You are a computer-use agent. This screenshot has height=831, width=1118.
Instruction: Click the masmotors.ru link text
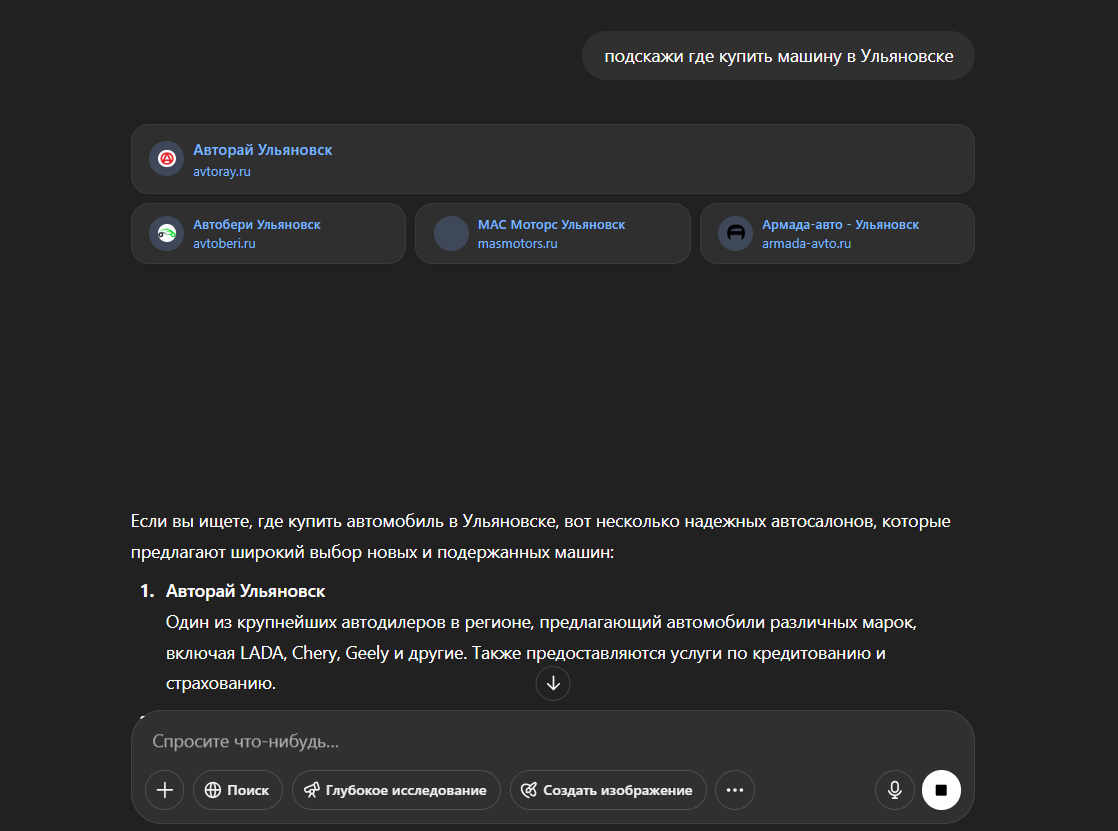[518, 243]
